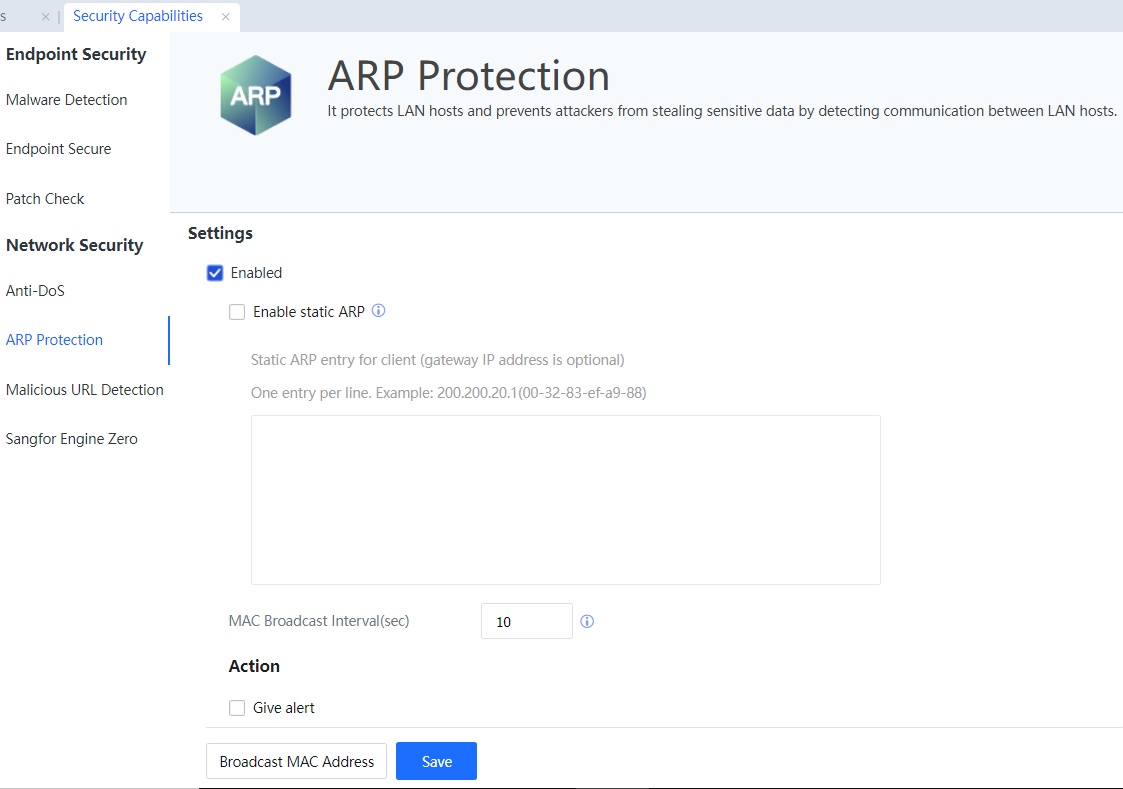Navigate to Sangfor Engine Zero

[x=72, y=439]
